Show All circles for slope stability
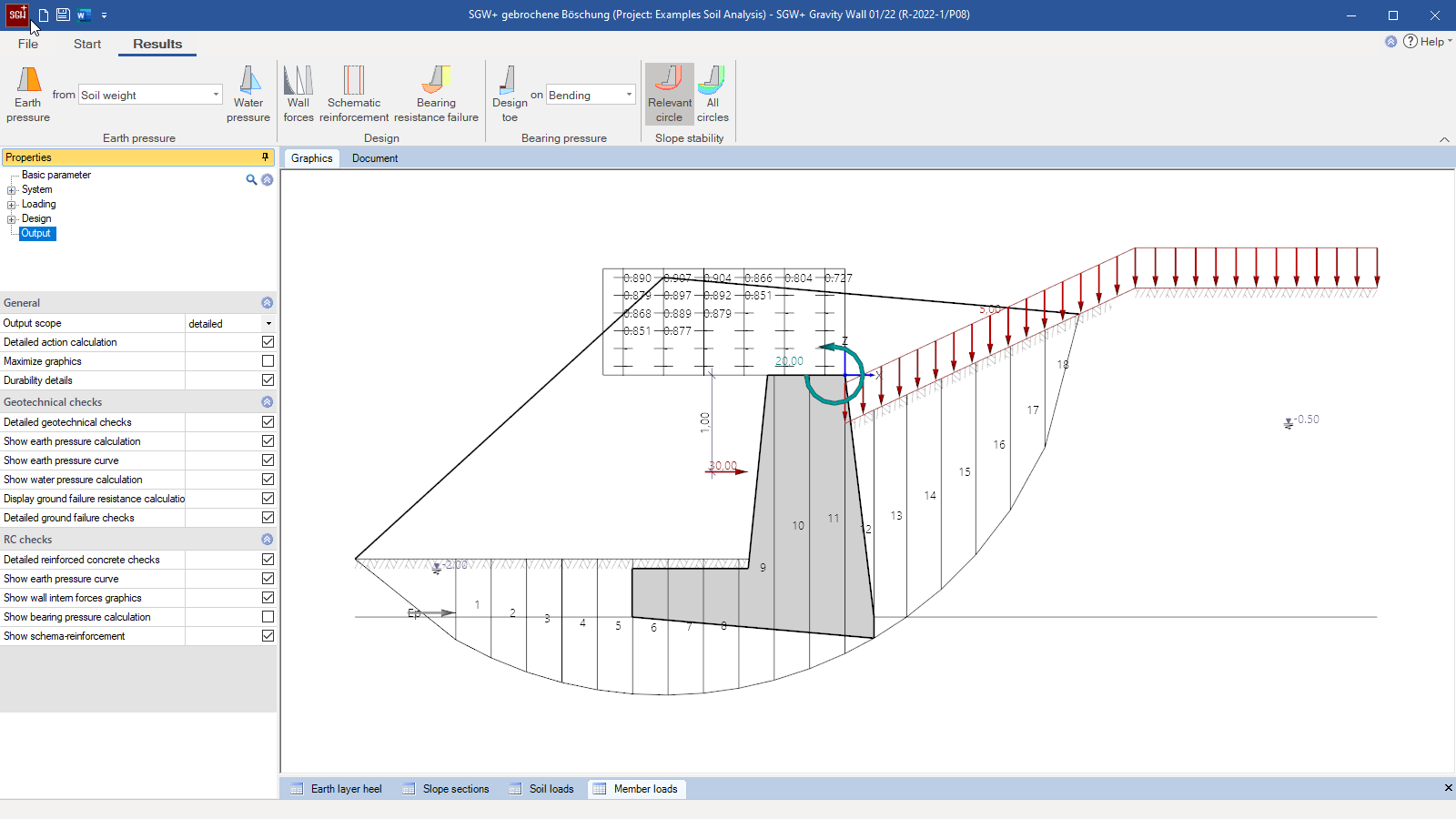 (x=713, y=94)
